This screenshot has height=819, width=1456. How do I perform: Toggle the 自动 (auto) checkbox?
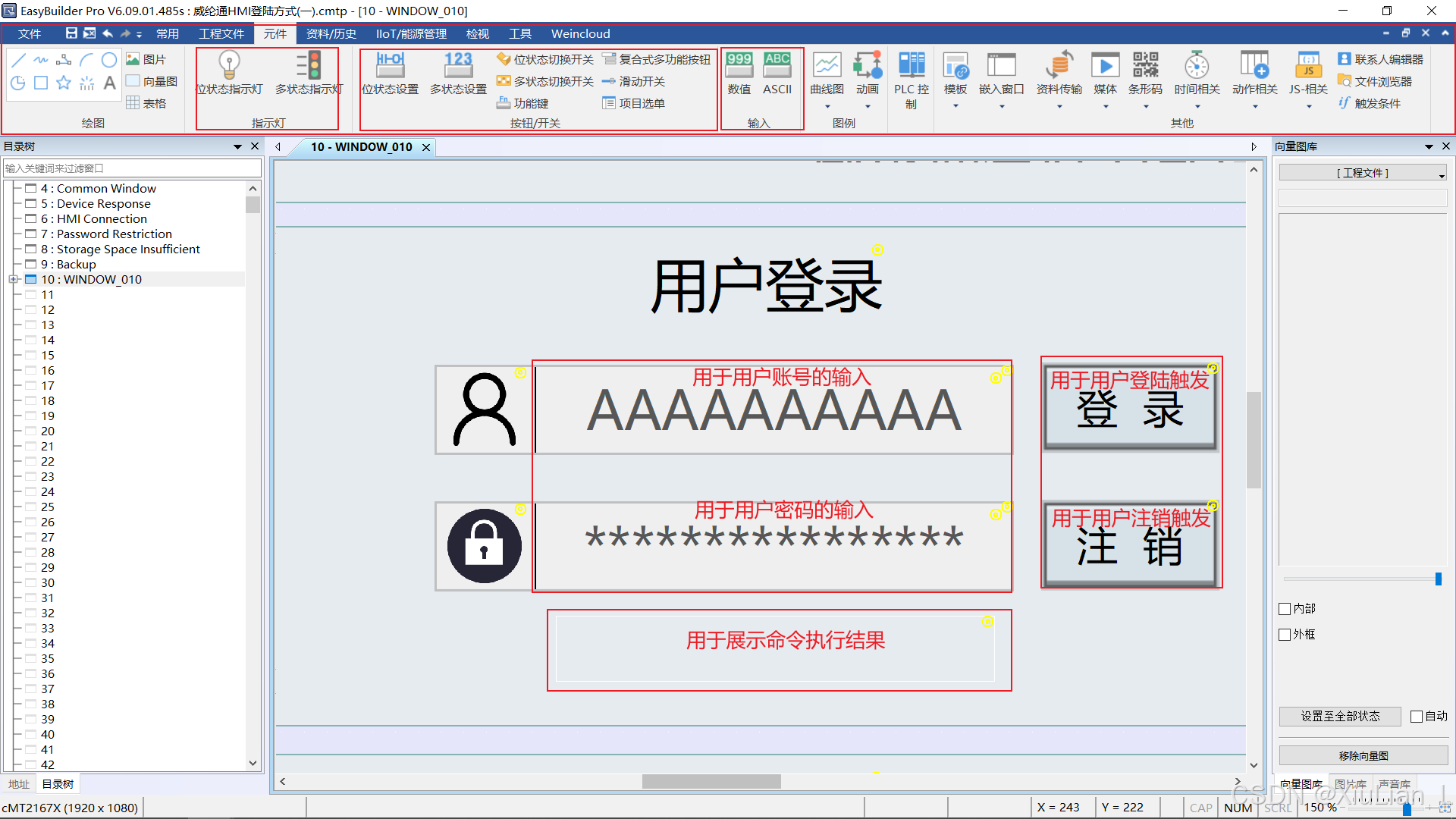click(x=1417, y=717)
